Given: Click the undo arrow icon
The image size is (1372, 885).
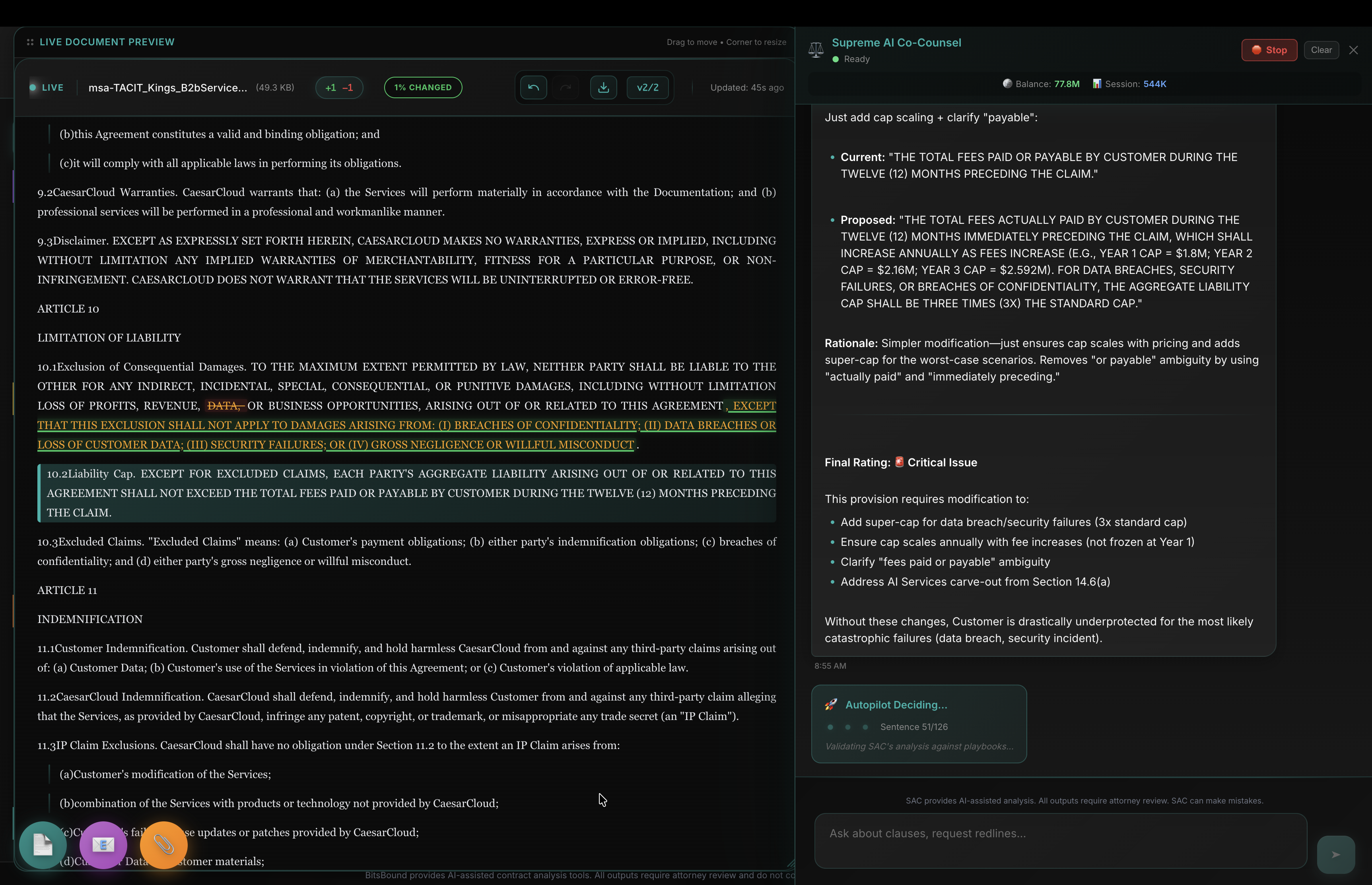Looking at the screenshot, I should [x=533, y=87].
